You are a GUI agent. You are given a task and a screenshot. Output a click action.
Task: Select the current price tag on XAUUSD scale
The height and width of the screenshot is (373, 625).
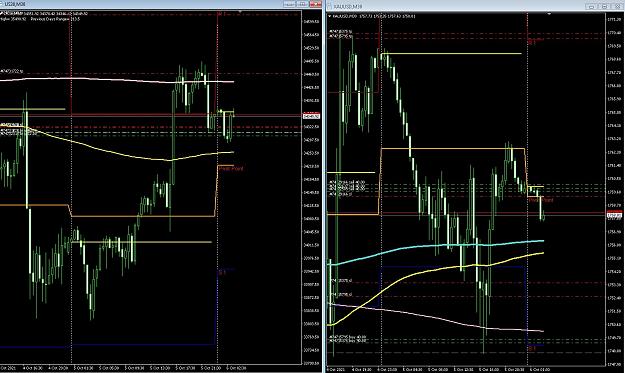614,216
